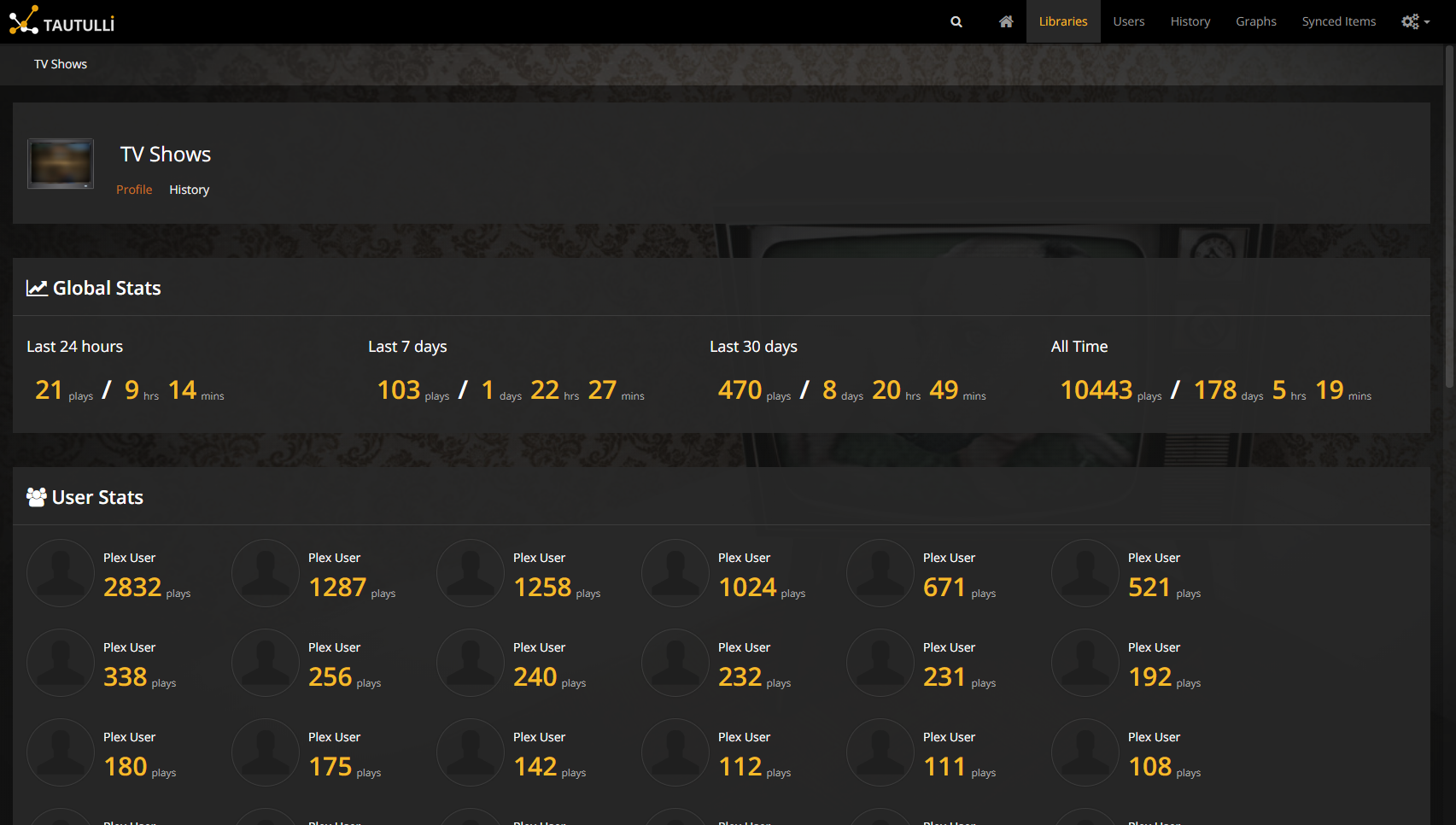1456x825 pixels.
Task: Click avatar of user with 1287 plays
Action: (266, 573)
